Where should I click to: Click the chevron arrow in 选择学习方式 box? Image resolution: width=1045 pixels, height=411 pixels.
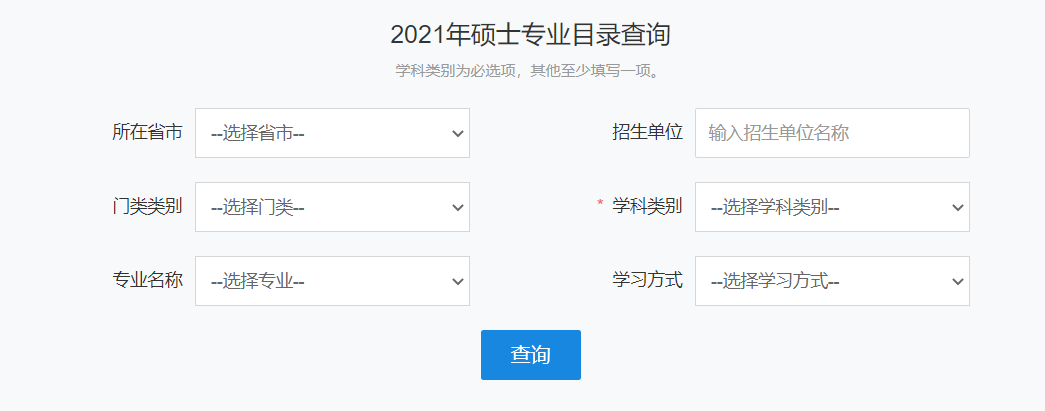958,281
